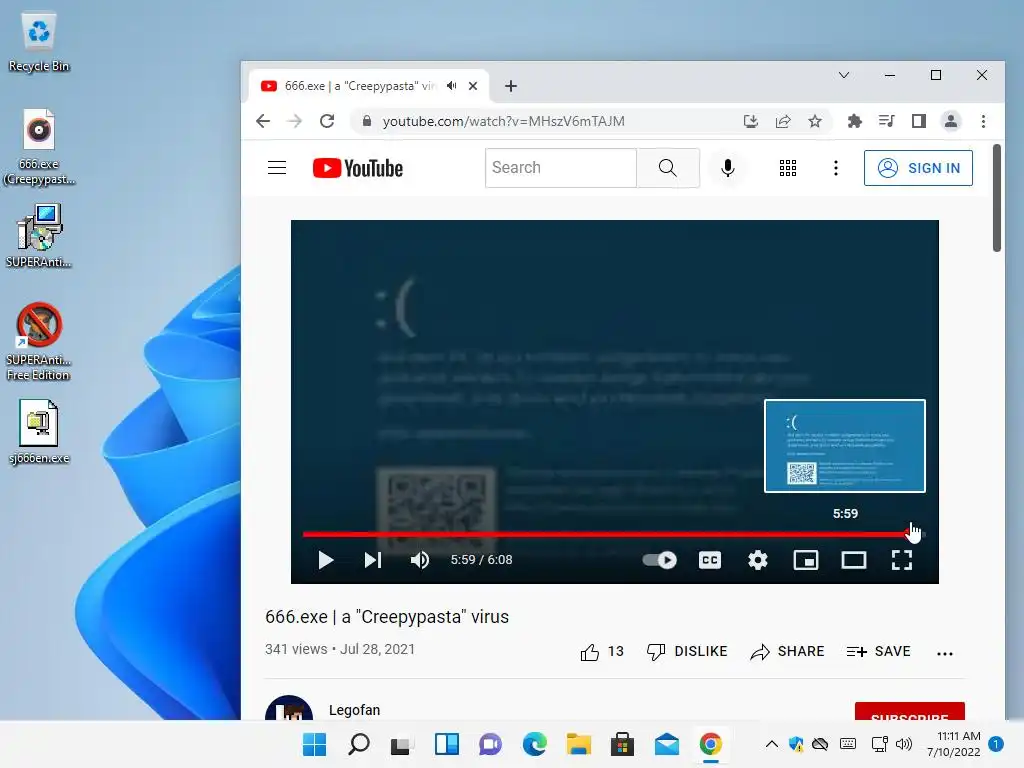The height and width of the screenshot is (768, 1024).
Task: Select 666.exe (Creepypast... desktop file
Action: pyautogui.click(x=39, y=148)
